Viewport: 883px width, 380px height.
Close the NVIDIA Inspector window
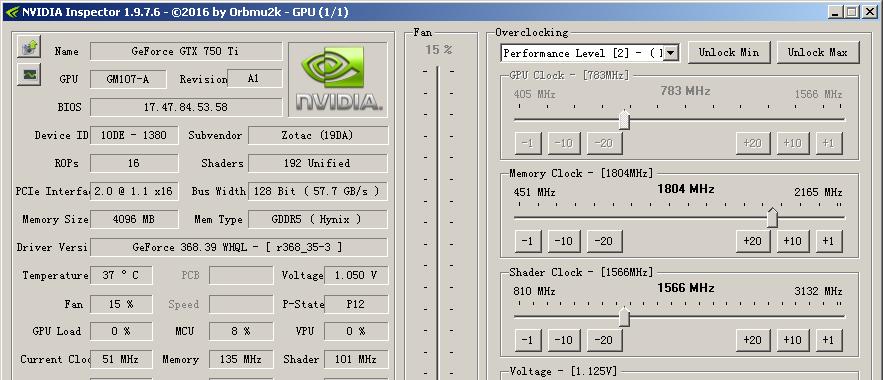click(x=869, y=12)
